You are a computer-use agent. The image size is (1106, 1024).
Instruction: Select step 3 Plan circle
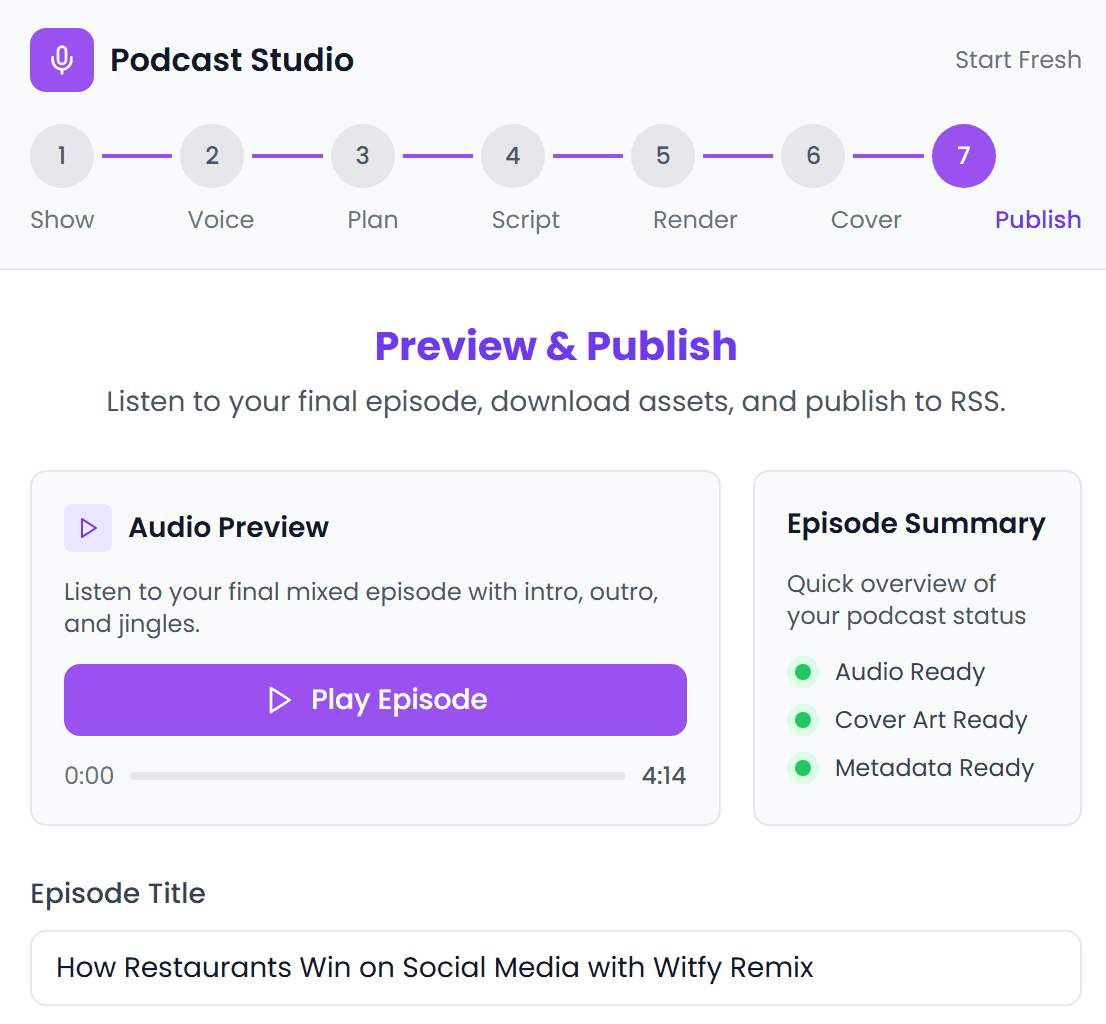pyautogui.click(x=362, y=156)
